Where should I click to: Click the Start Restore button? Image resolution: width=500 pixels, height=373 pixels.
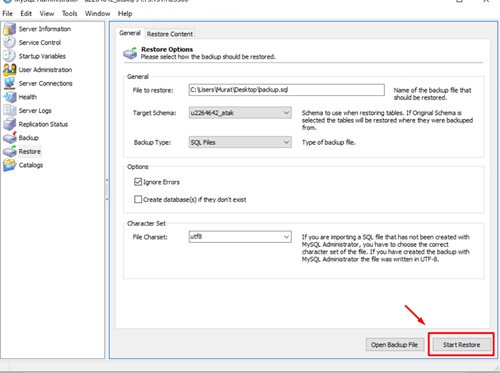[x=461, y=345]
